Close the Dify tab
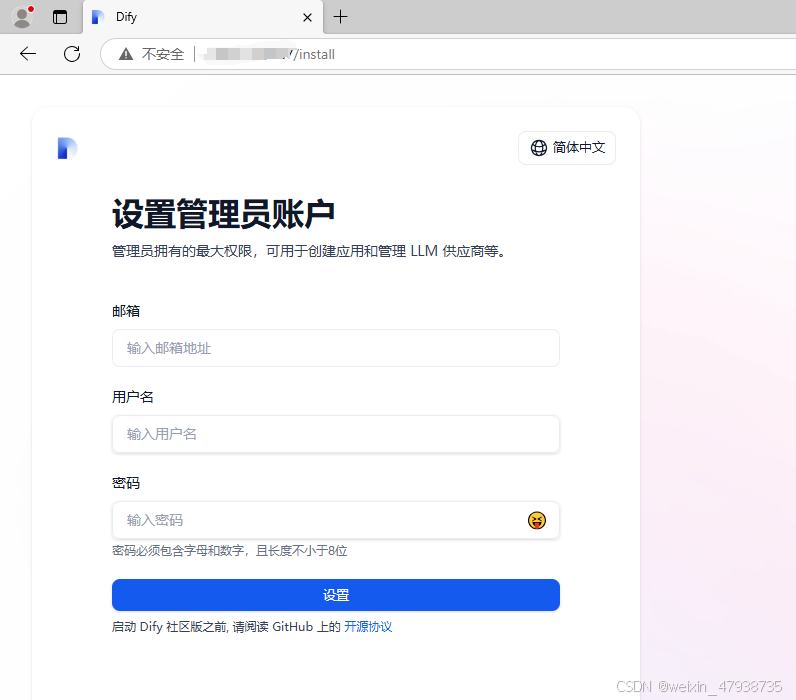796x700 pixels. 307,18
